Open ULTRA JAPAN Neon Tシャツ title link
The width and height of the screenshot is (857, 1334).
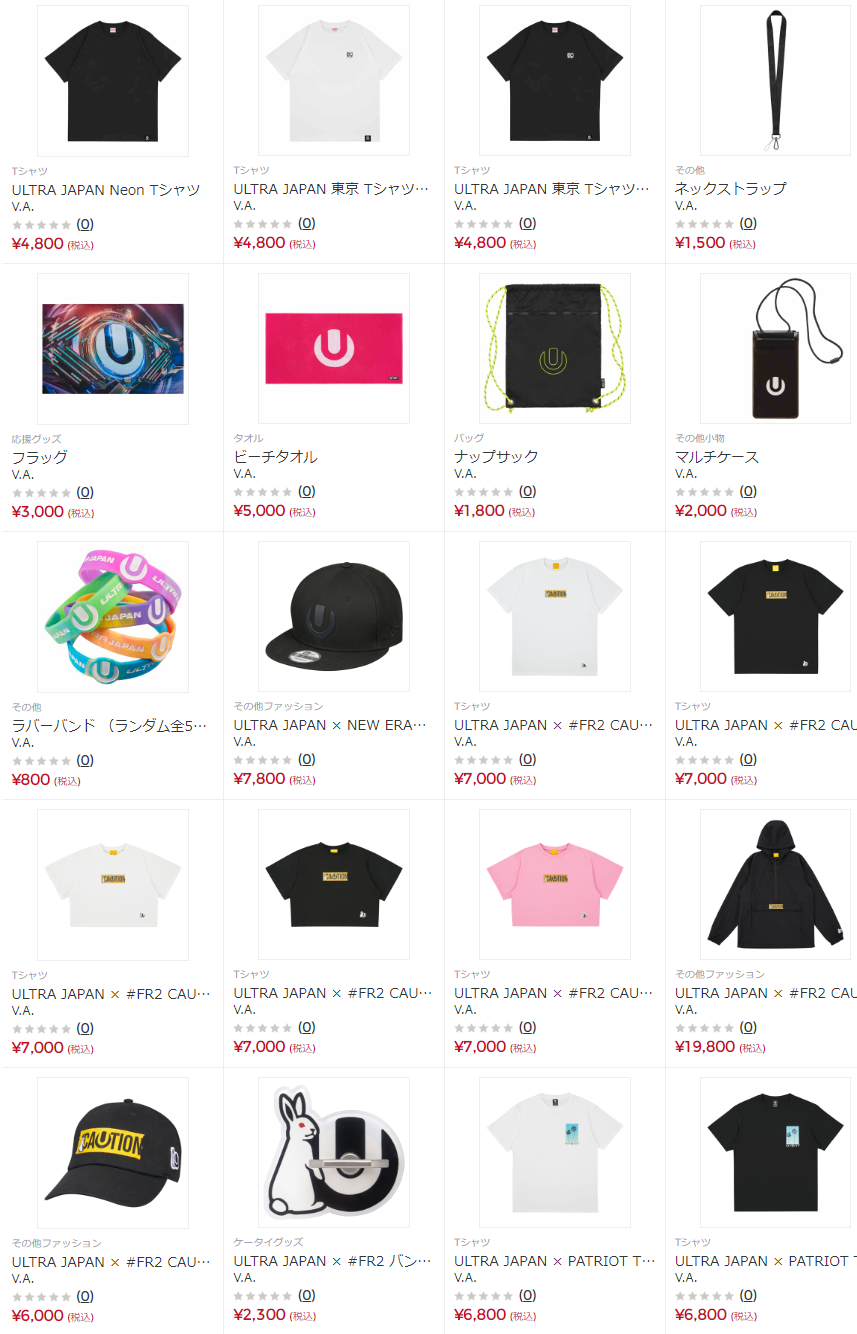[x=106, y=189]
